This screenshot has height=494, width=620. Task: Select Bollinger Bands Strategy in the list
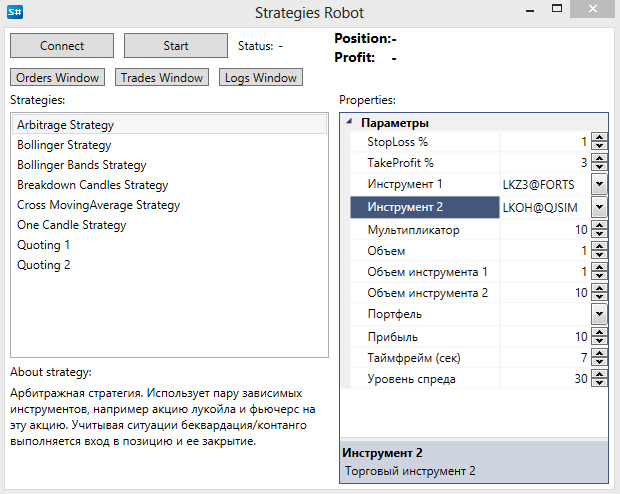point(82,165)
